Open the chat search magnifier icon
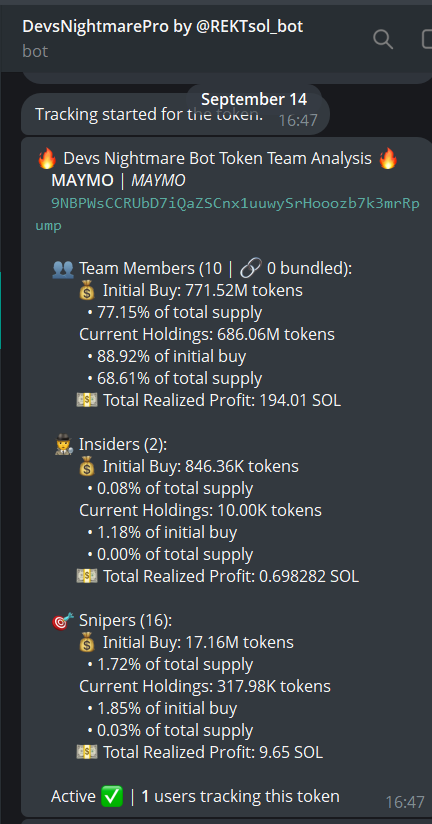Screen dimensions: 432x824 tap(383, 39)
